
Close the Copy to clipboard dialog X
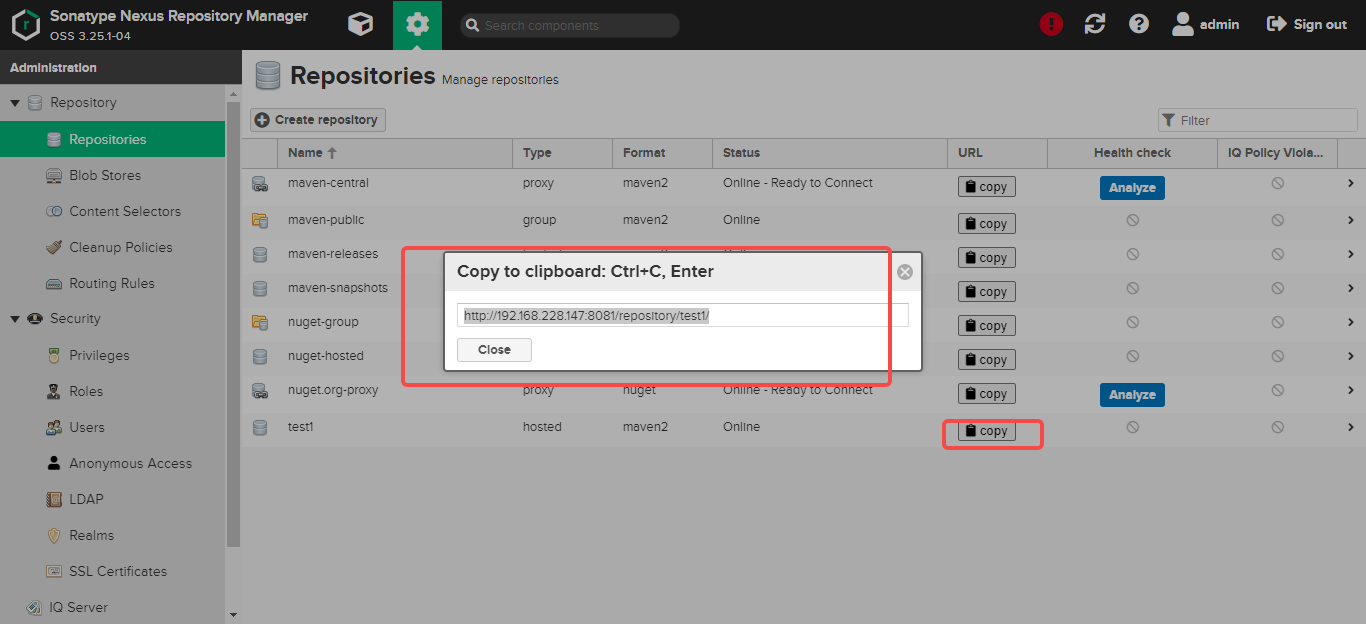(x=905, y=272)
